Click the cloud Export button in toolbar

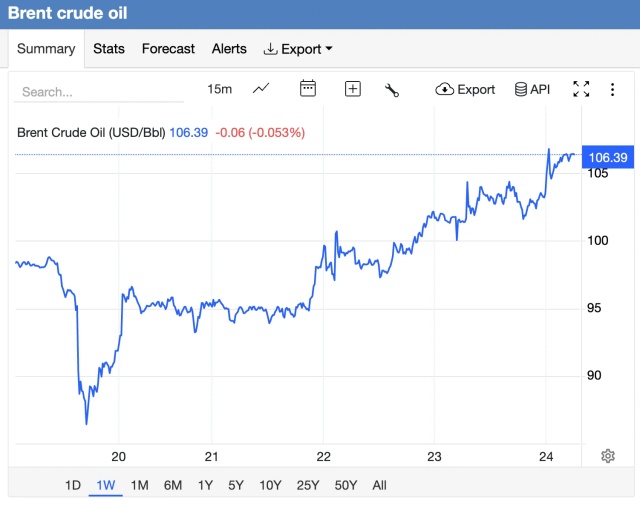coord(465,89)
